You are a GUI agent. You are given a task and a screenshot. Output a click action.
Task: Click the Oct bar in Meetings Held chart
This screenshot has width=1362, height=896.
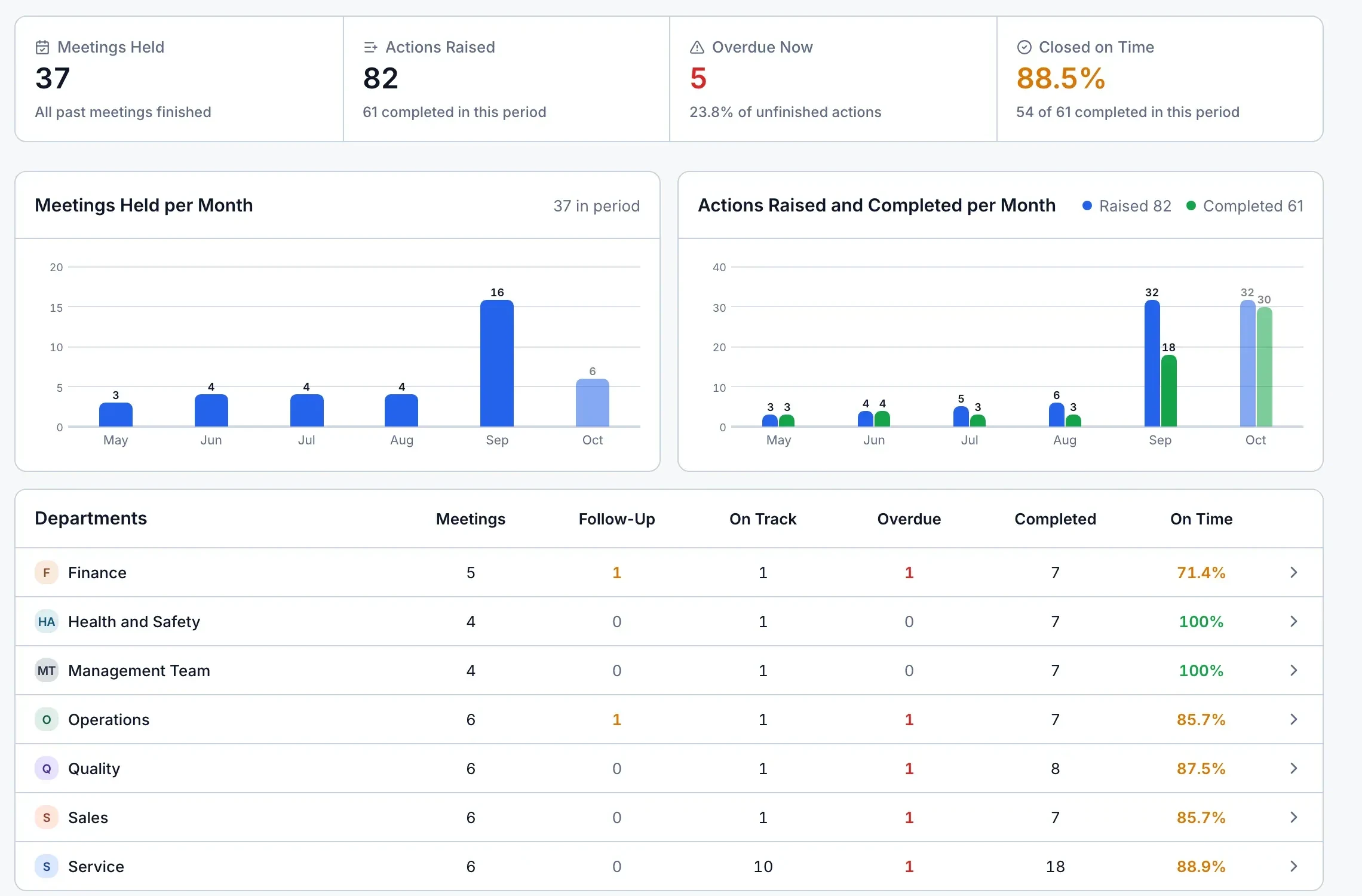(593, 403)
